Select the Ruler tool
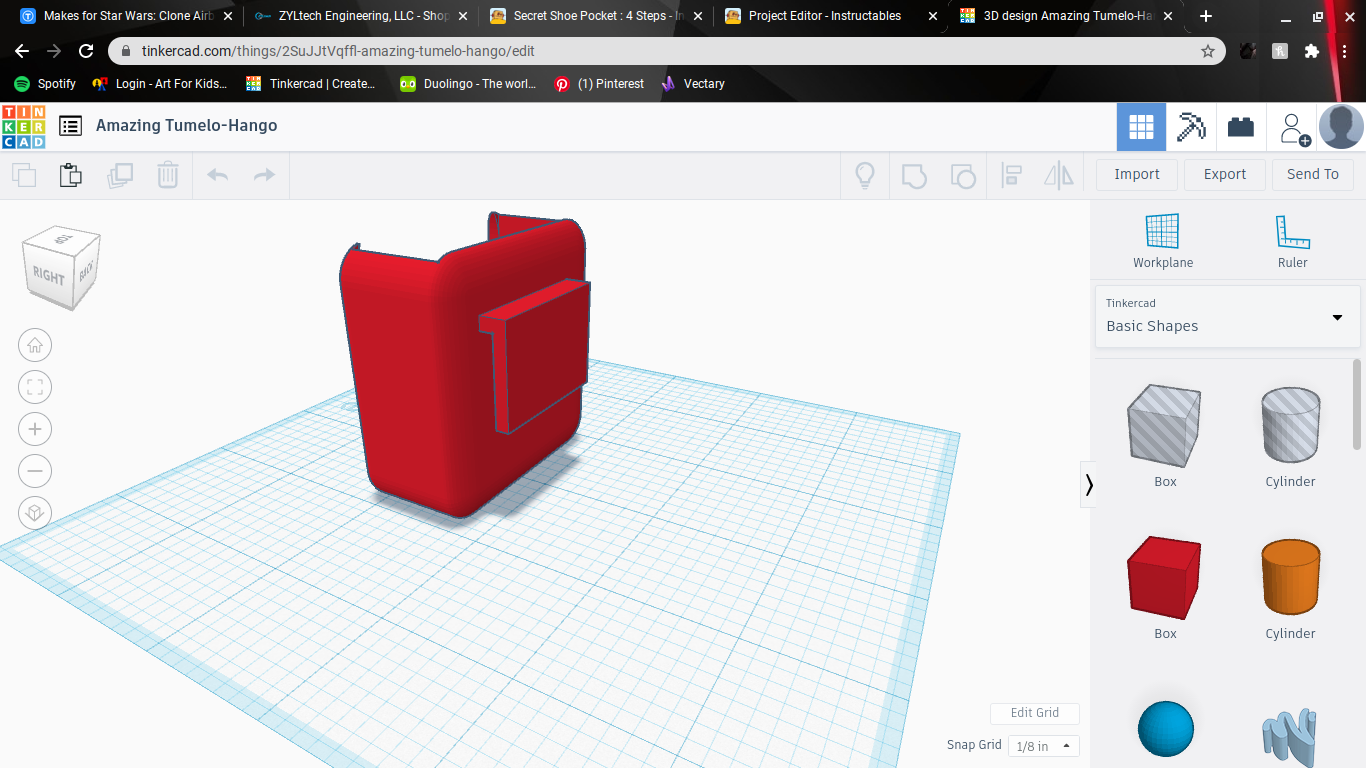Image resolution: width=1366 pixels, height=768 pixels. (1292, 241)
